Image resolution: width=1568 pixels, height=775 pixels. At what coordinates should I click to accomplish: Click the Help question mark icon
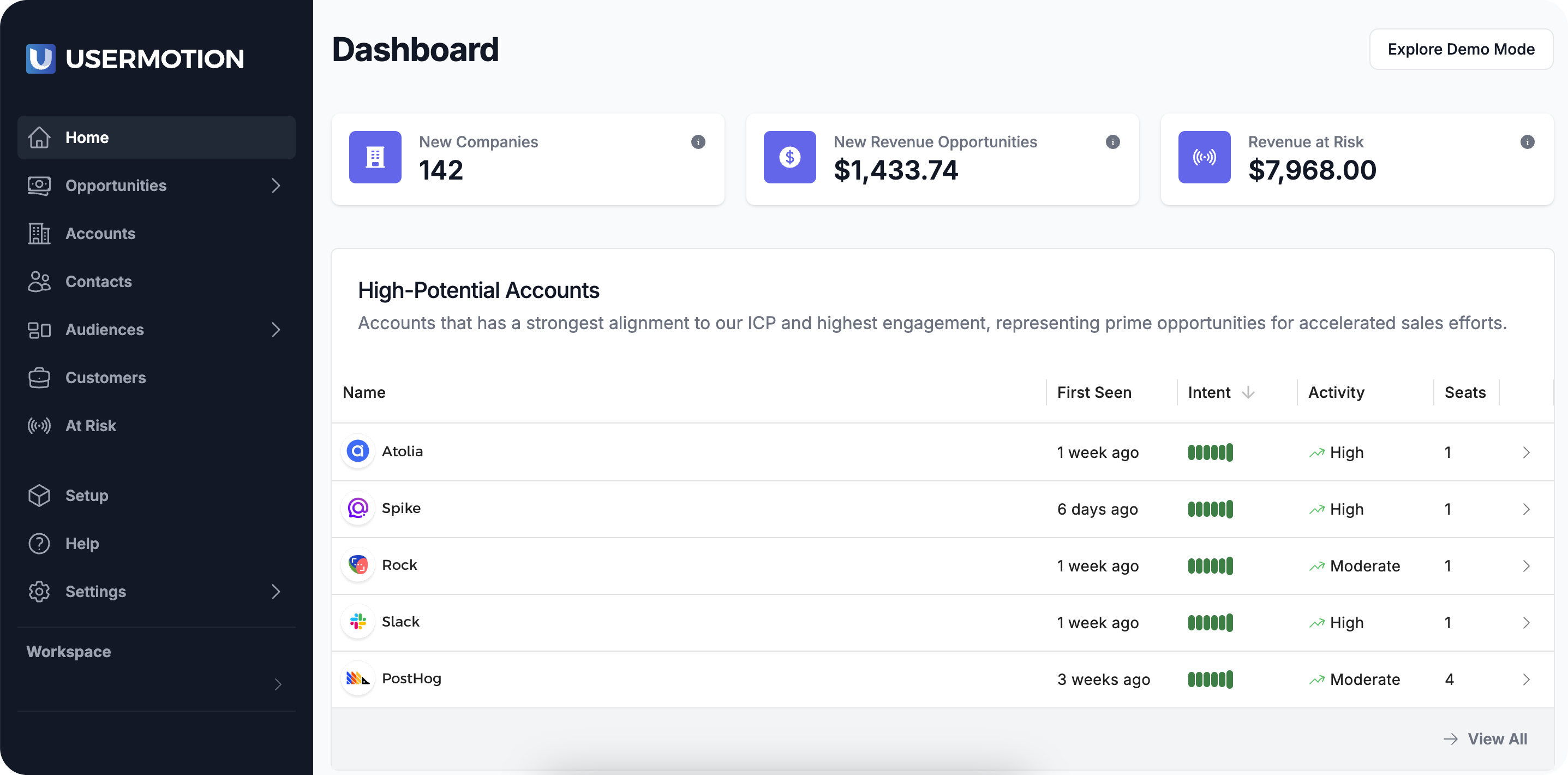[39, 543]
